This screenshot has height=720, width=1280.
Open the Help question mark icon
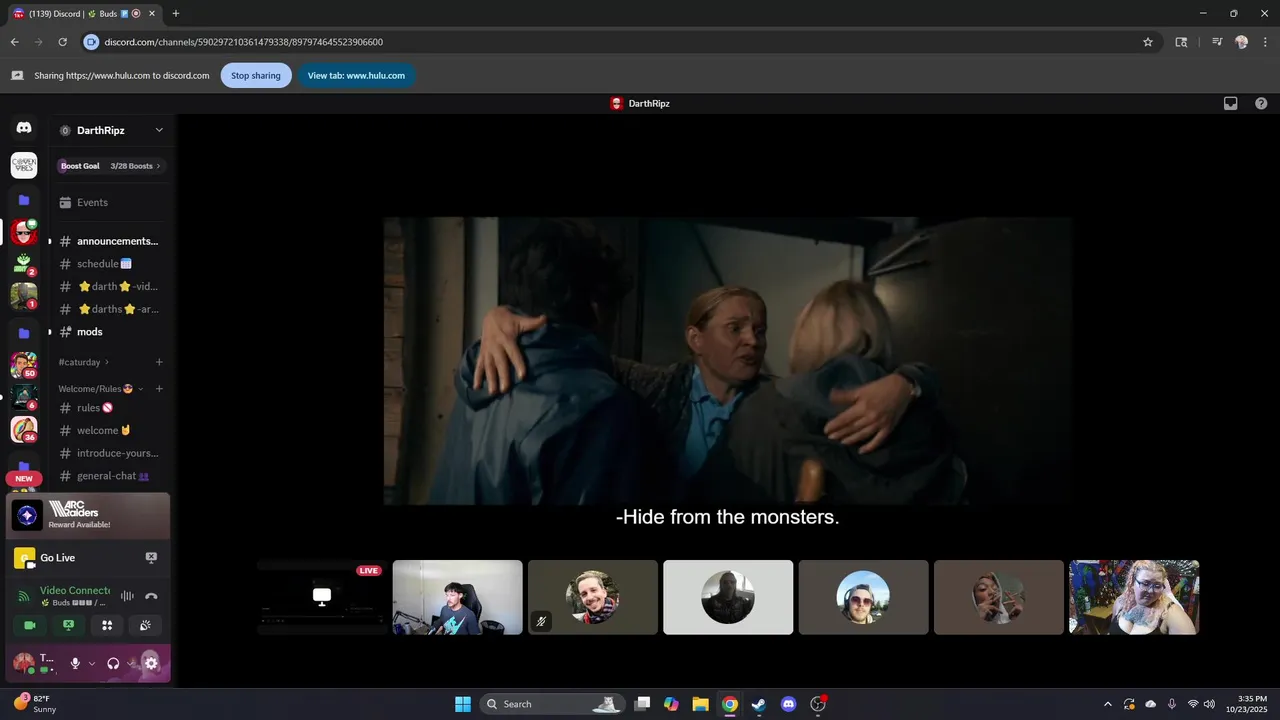point(1261,103)
